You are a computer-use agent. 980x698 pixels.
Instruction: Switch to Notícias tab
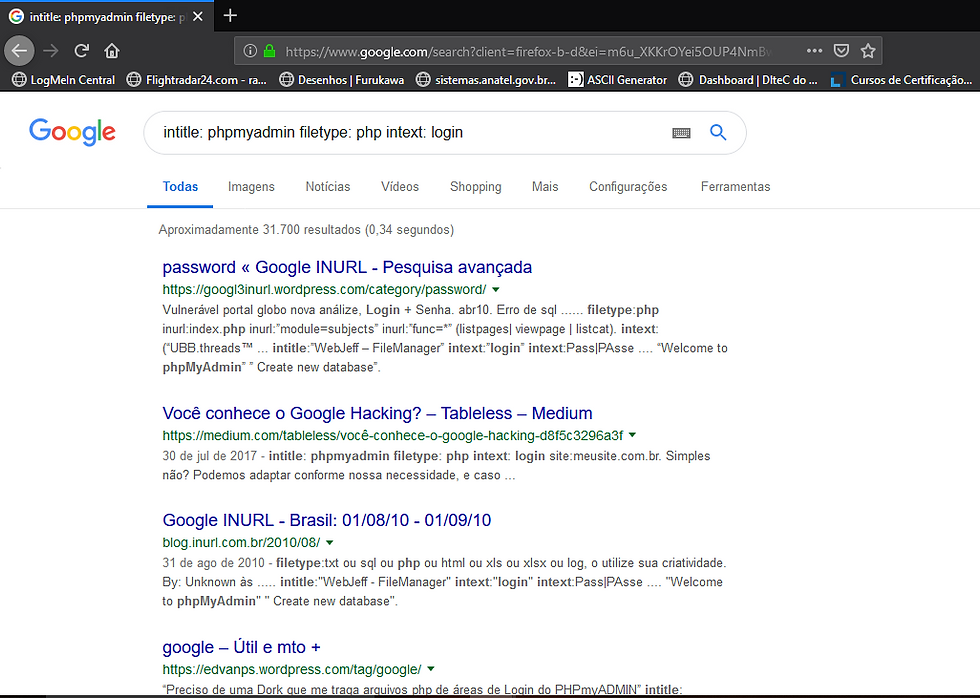pyautogui.click(x=328, y=187)
